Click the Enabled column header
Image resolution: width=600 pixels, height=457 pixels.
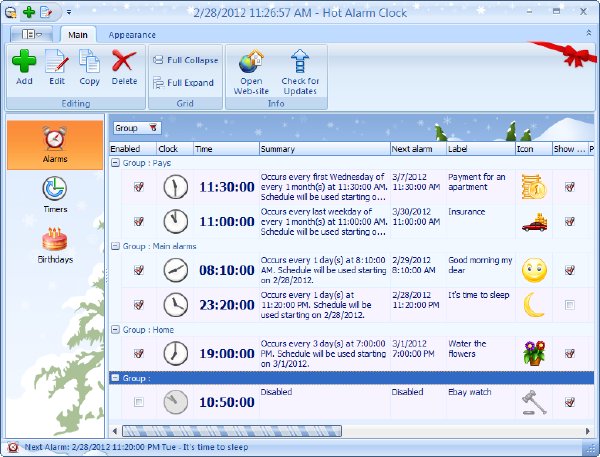tap(132, 149)
